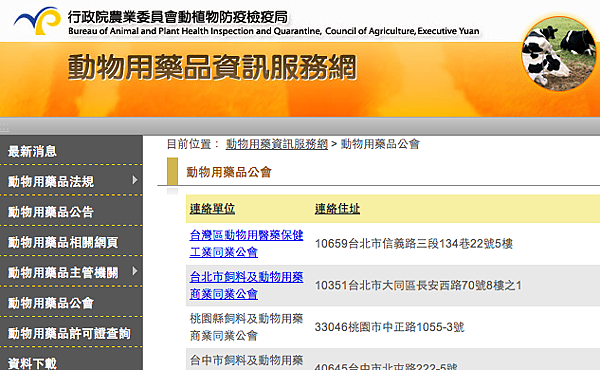Open 台灣區動物用醫藥保健工業同業公會 link
Image resolution: width=600 pixels, height=370 pixels.
(246, 243)
